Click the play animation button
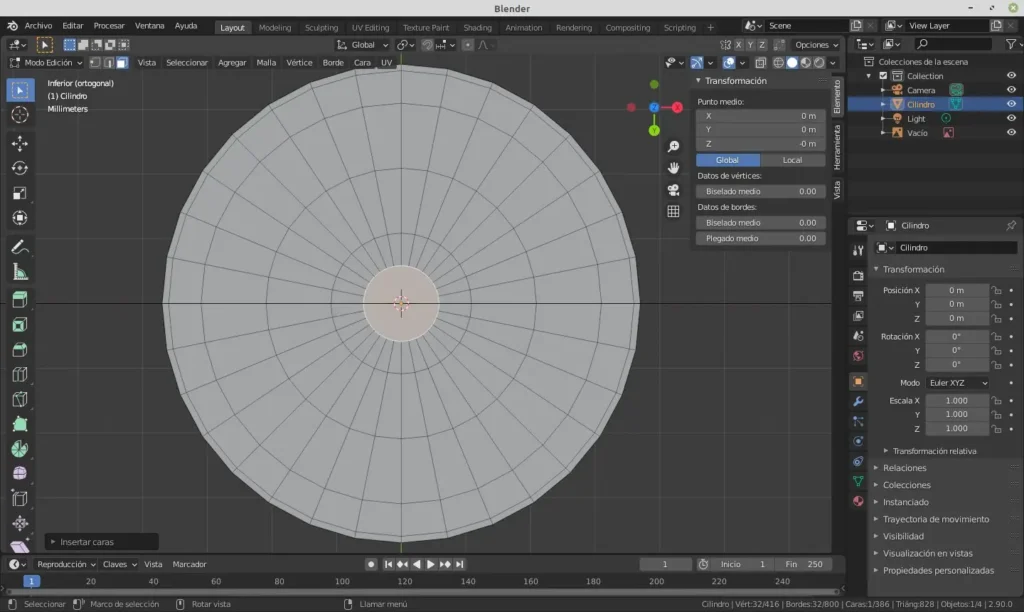The width and height of the screenshot is (1024, 612). tap(430, 564)
